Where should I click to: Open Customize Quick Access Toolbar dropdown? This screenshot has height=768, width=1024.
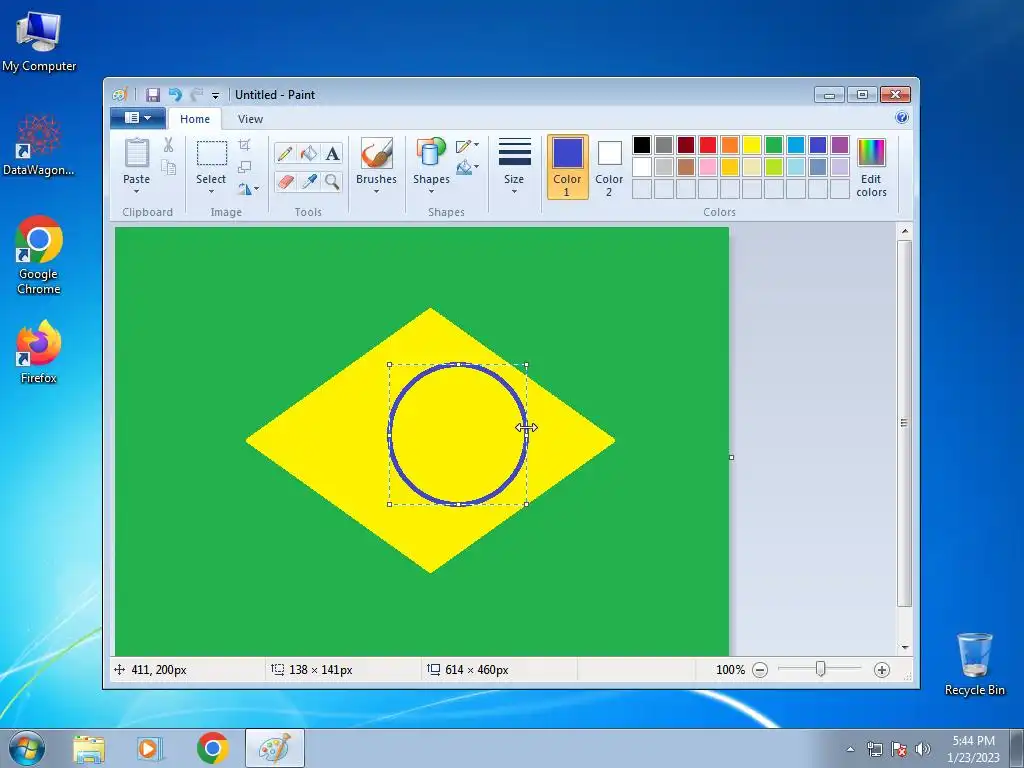(x=215, y=95)
